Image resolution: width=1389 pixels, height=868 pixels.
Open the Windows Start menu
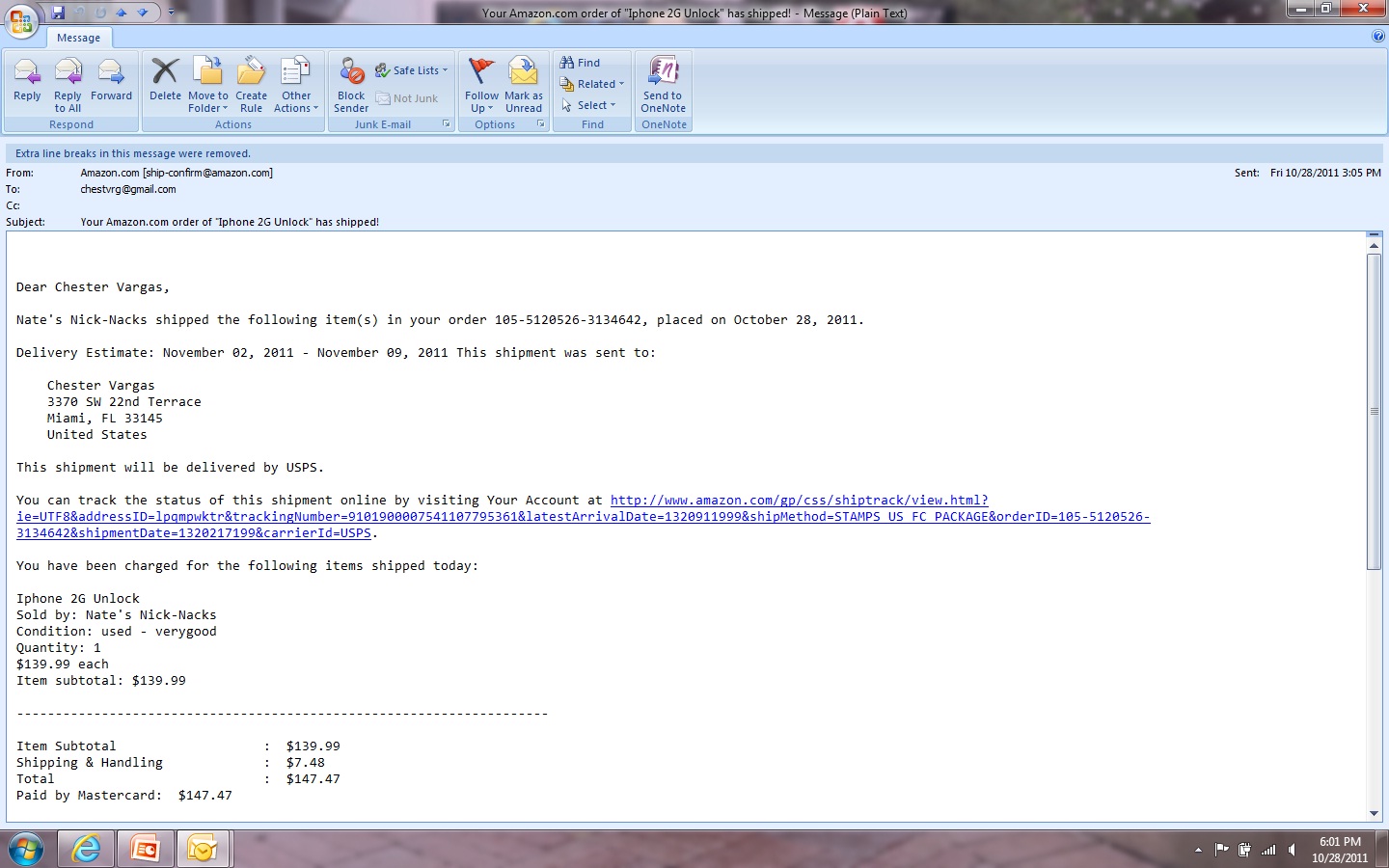[26, 850]
